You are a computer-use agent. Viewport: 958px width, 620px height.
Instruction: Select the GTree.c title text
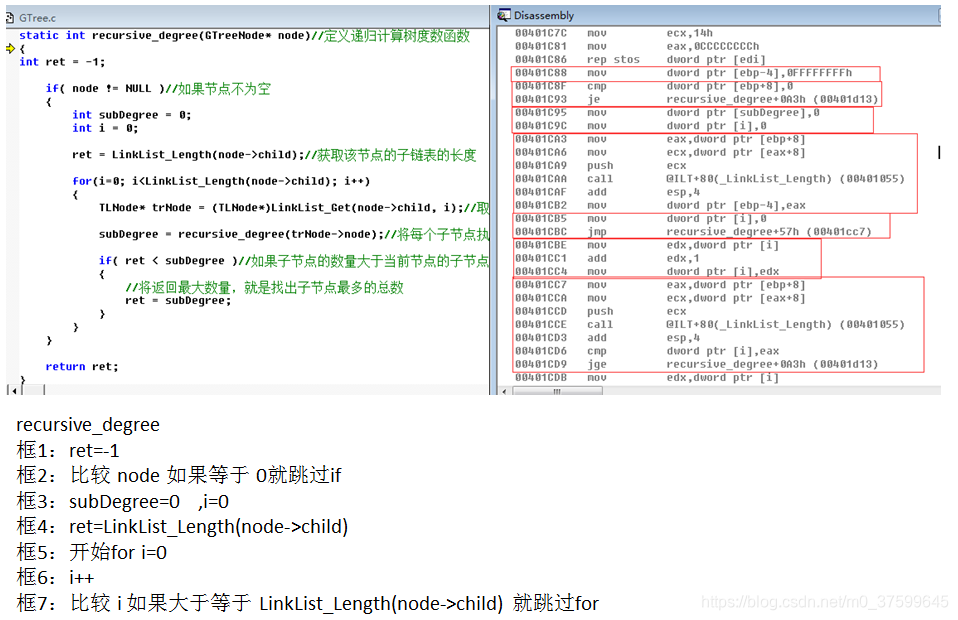pyautogui.click(x=37, y=18)
